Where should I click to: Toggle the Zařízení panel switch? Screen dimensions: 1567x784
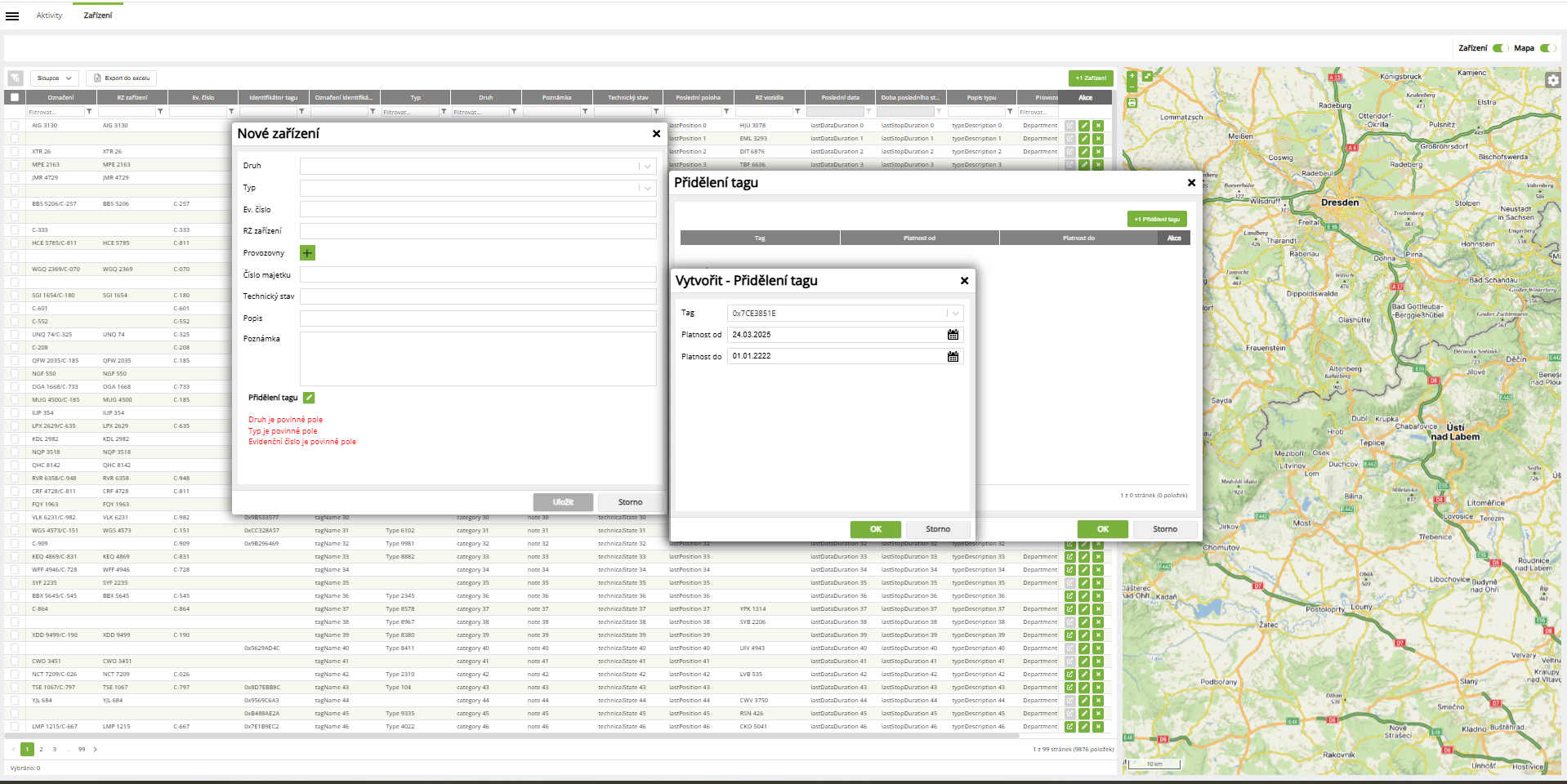(x=1500, y=48)
